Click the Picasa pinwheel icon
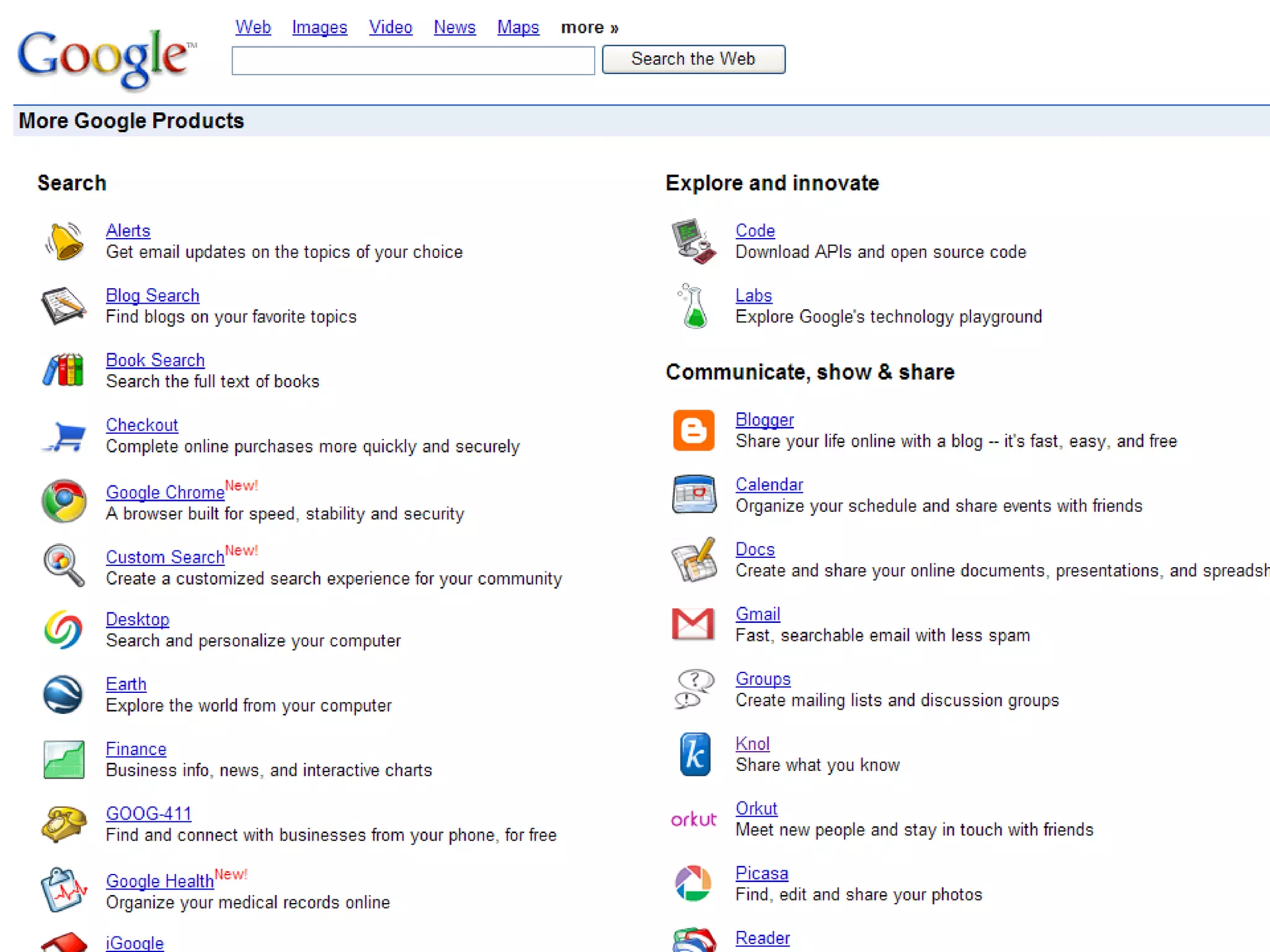Image resolution: width=1270 pixels, height=952 pixels. [x=693, y=883]
